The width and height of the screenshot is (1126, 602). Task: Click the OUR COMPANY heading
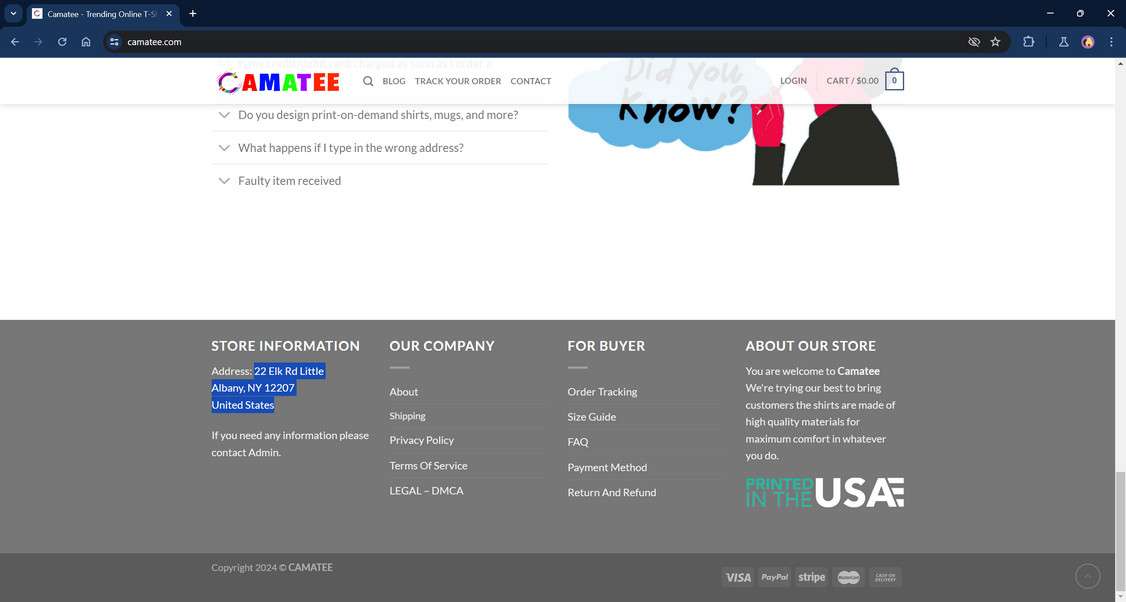pos(442,346)
